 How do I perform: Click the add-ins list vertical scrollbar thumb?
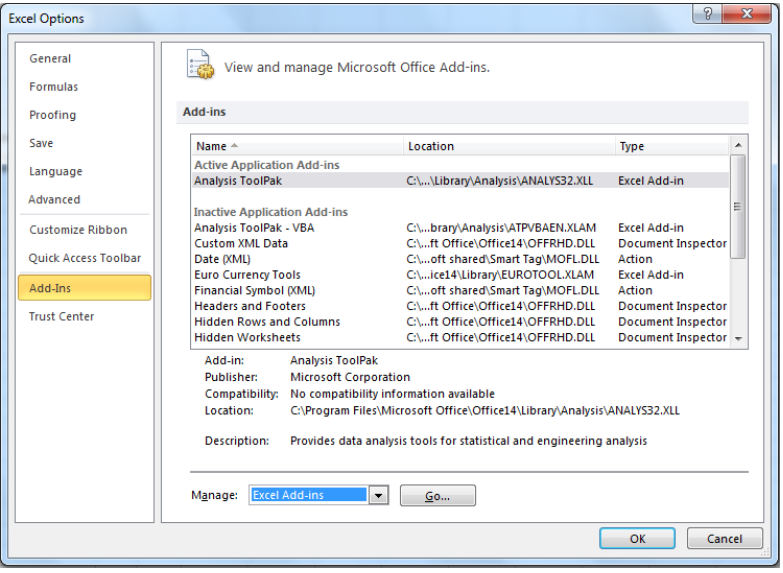tap(738, 206)
